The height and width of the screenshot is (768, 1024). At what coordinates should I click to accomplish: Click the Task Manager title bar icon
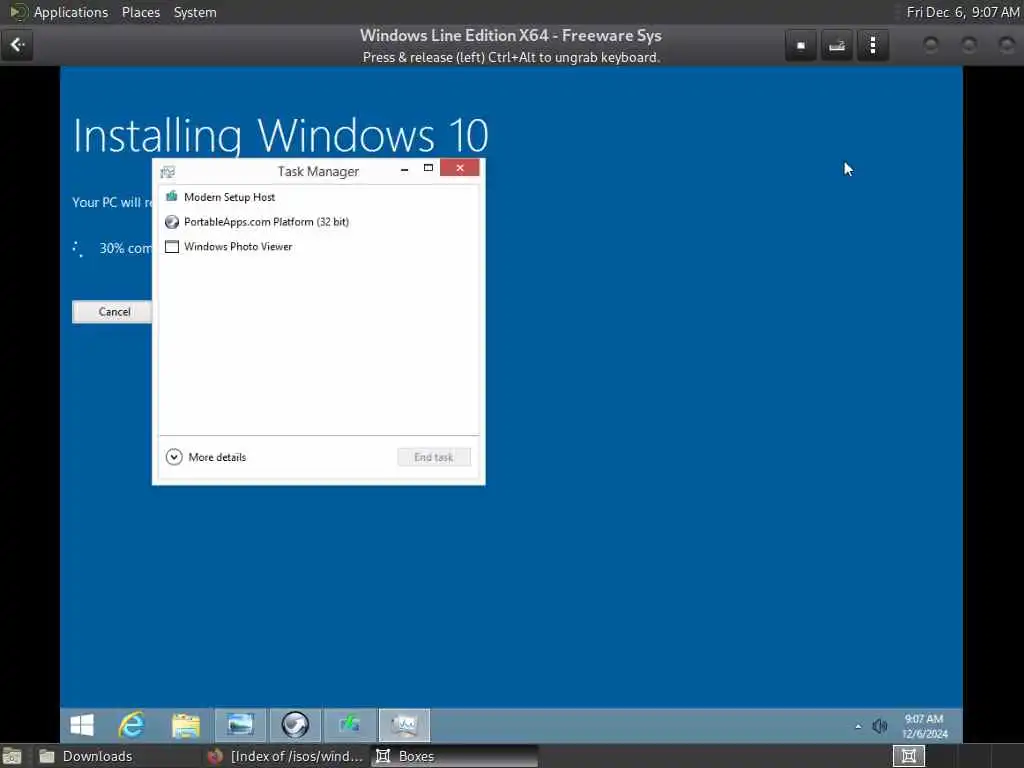[168, 172]
